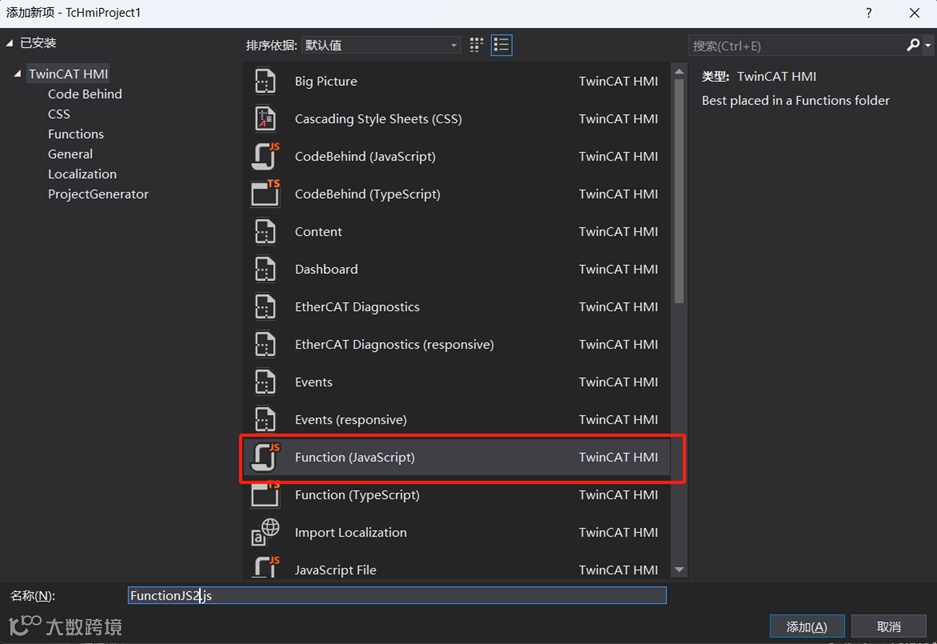
Task: Select Cascading Style Sheets (CSS) name
Action: pos(378,119)
